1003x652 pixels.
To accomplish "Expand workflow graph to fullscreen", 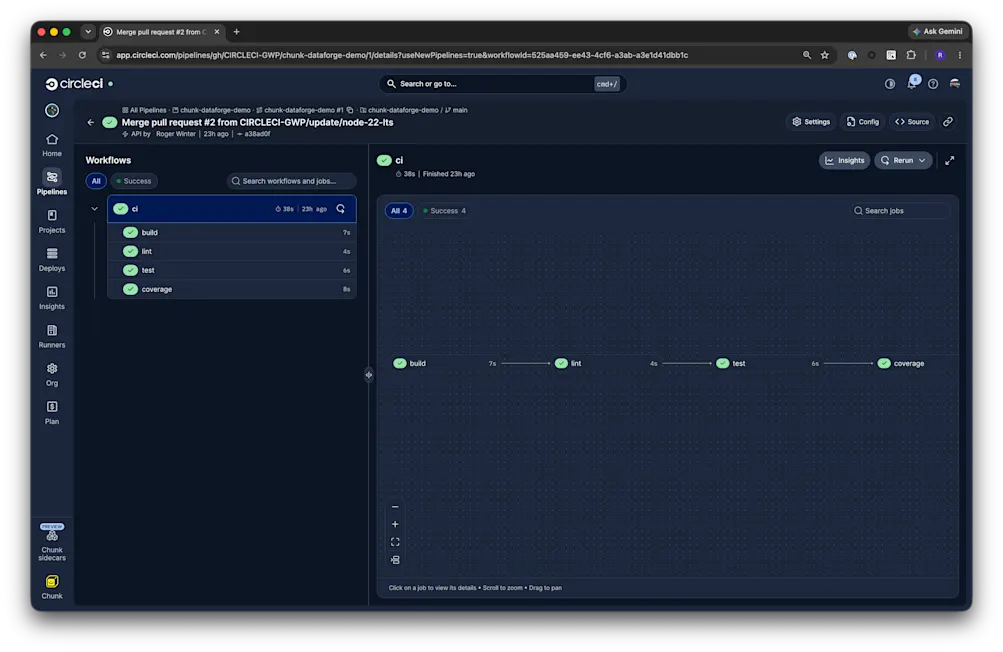I will coord(950,161).
